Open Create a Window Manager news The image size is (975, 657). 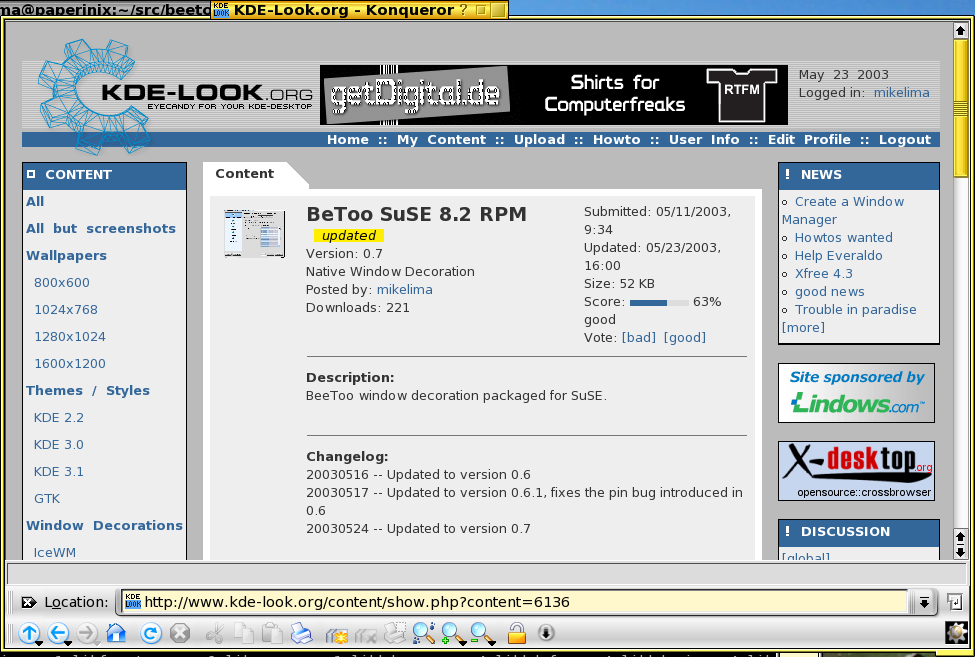coord(843,211)
